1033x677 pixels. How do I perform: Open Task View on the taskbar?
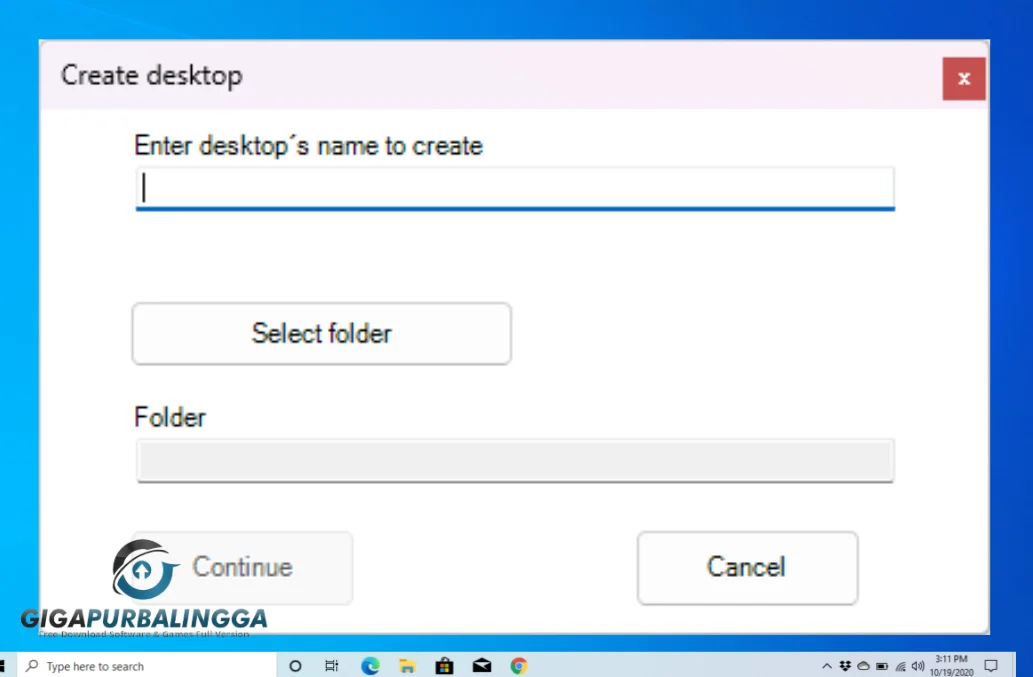tap(332, 666)
